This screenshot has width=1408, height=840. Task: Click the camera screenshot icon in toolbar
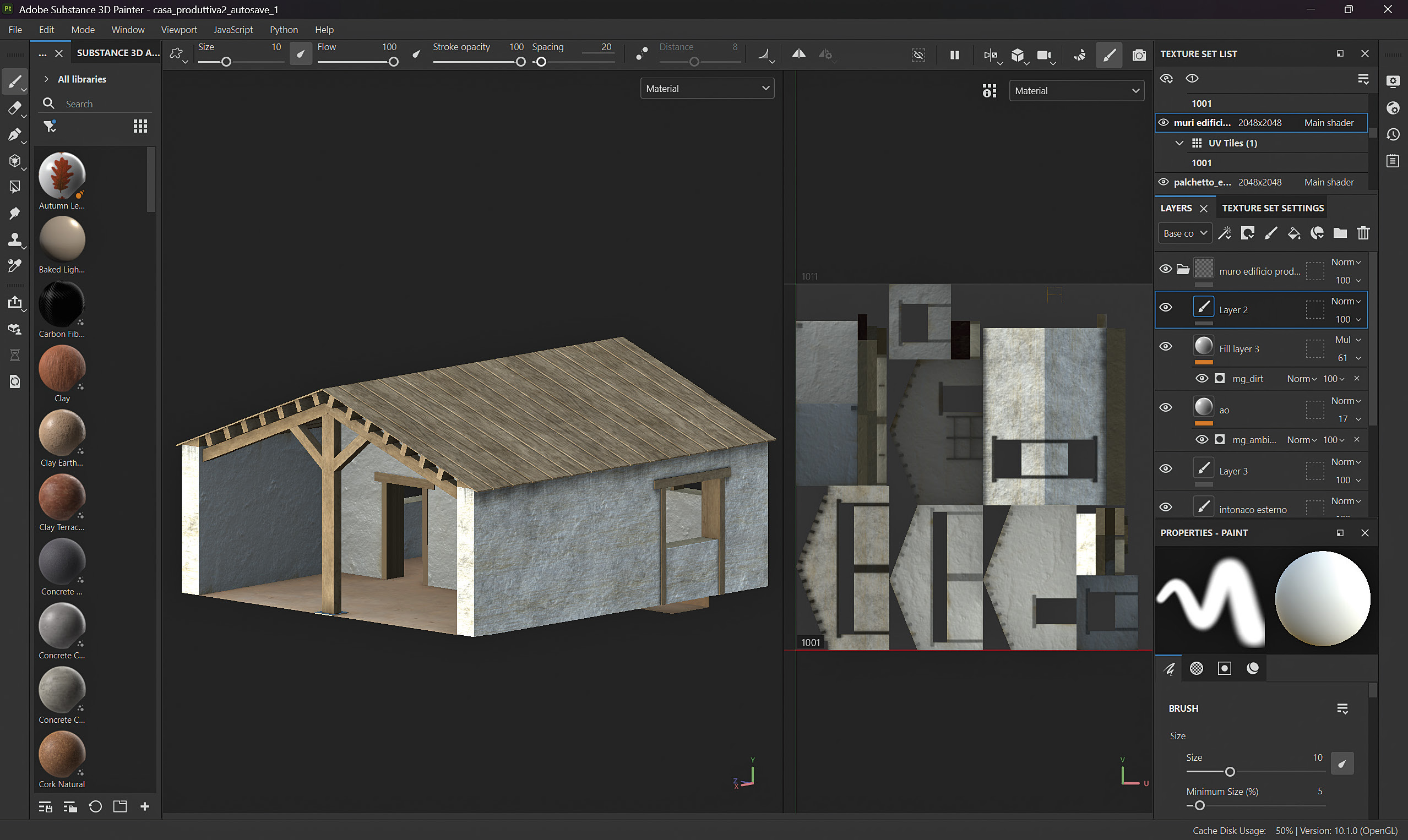1139,55
